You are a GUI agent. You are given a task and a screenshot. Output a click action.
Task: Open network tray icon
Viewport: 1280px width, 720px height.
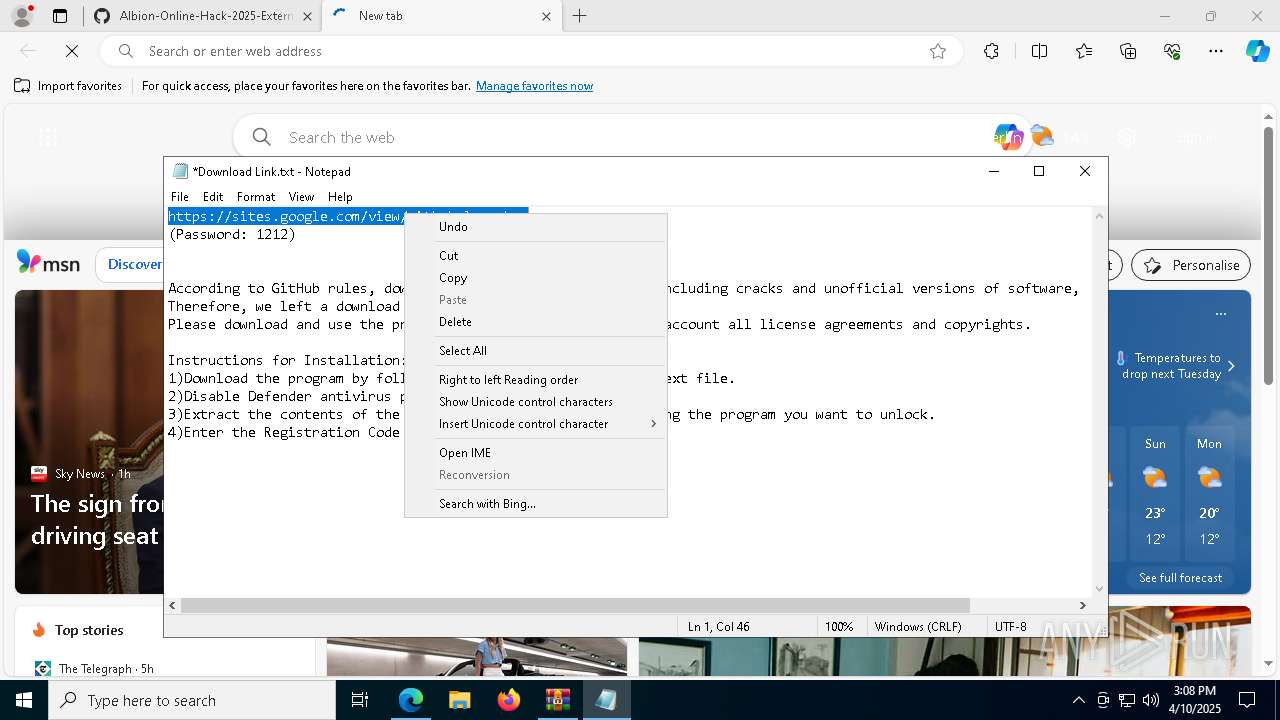pos(1127,700)
